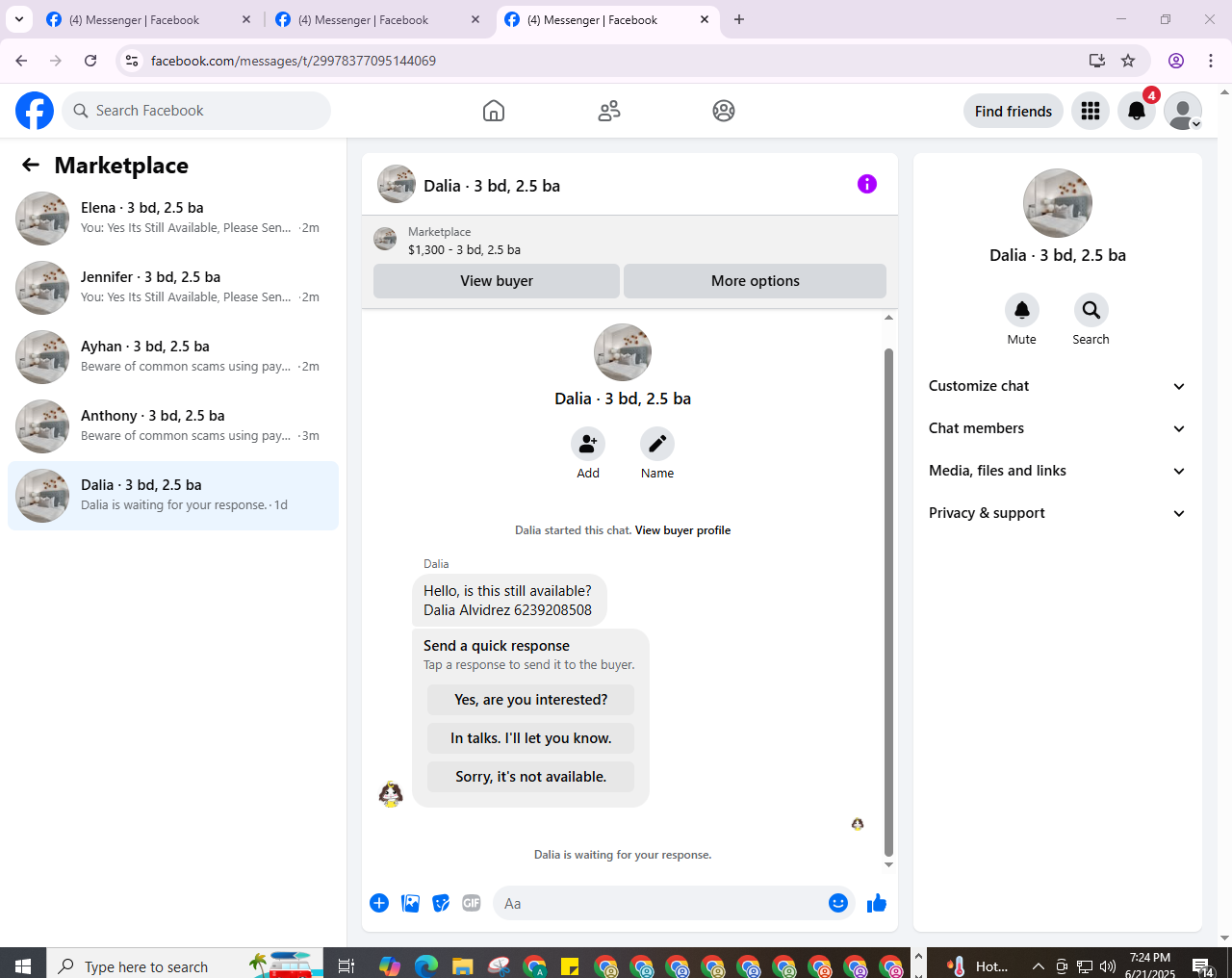Click the View buyer button
The image size is (1232, 978).
point(497,281)
